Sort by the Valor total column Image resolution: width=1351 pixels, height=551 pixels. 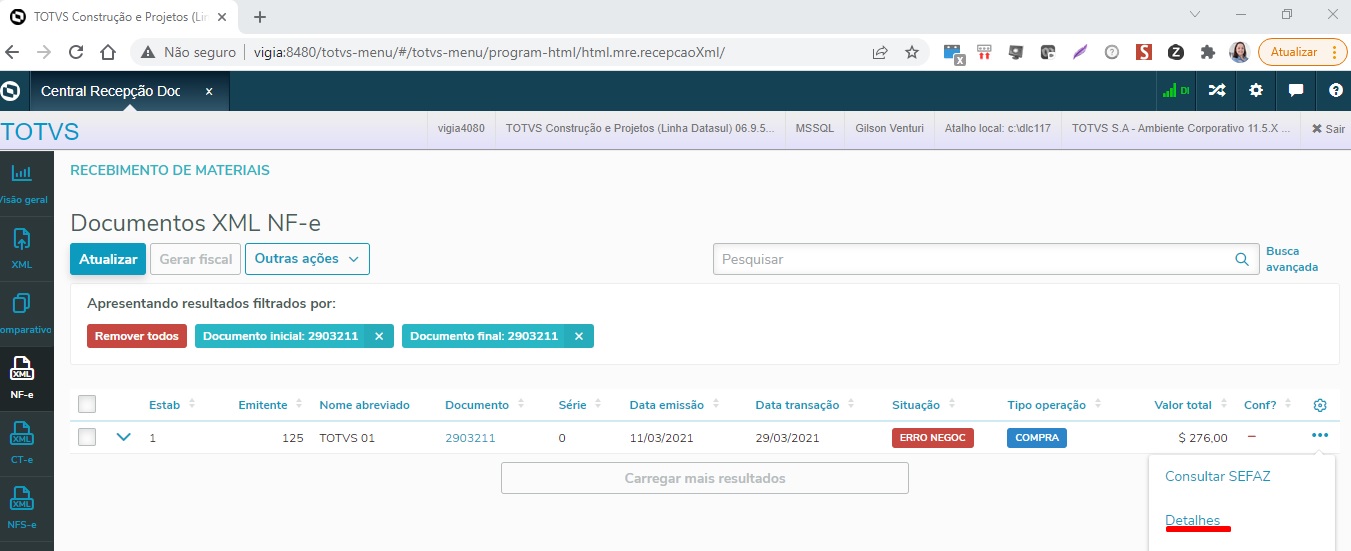pyautogui.click(x=1190, y=405)
